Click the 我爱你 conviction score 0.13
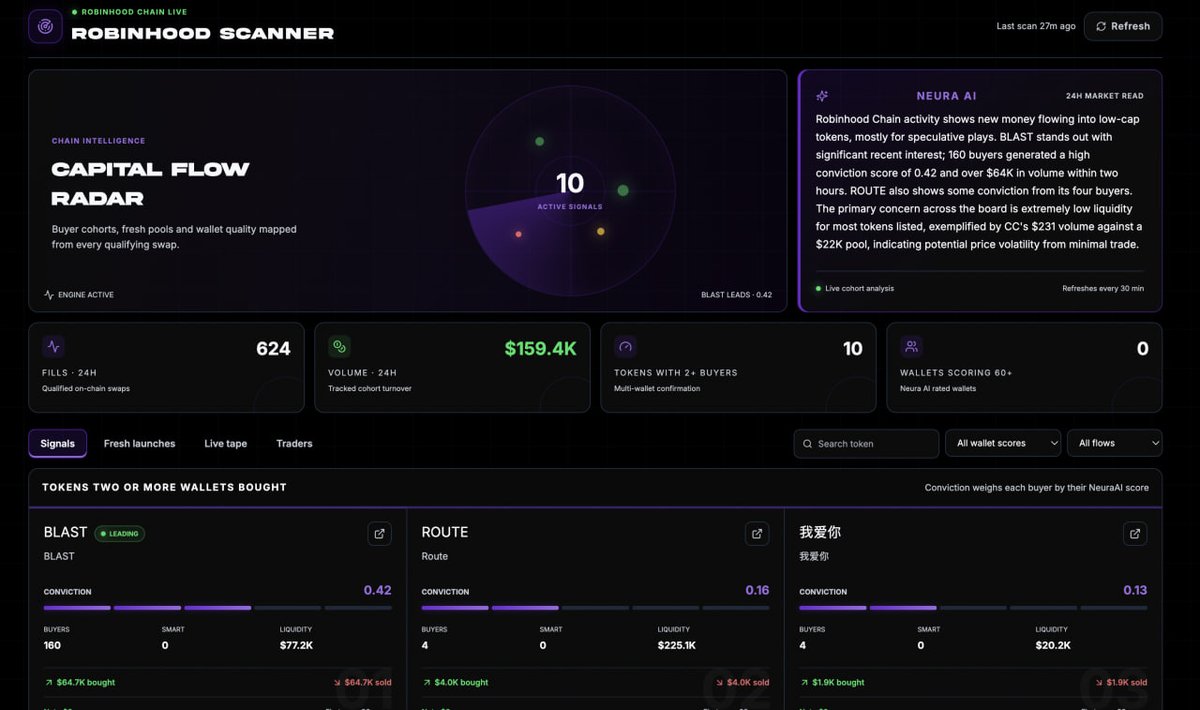 (1135, 590)
